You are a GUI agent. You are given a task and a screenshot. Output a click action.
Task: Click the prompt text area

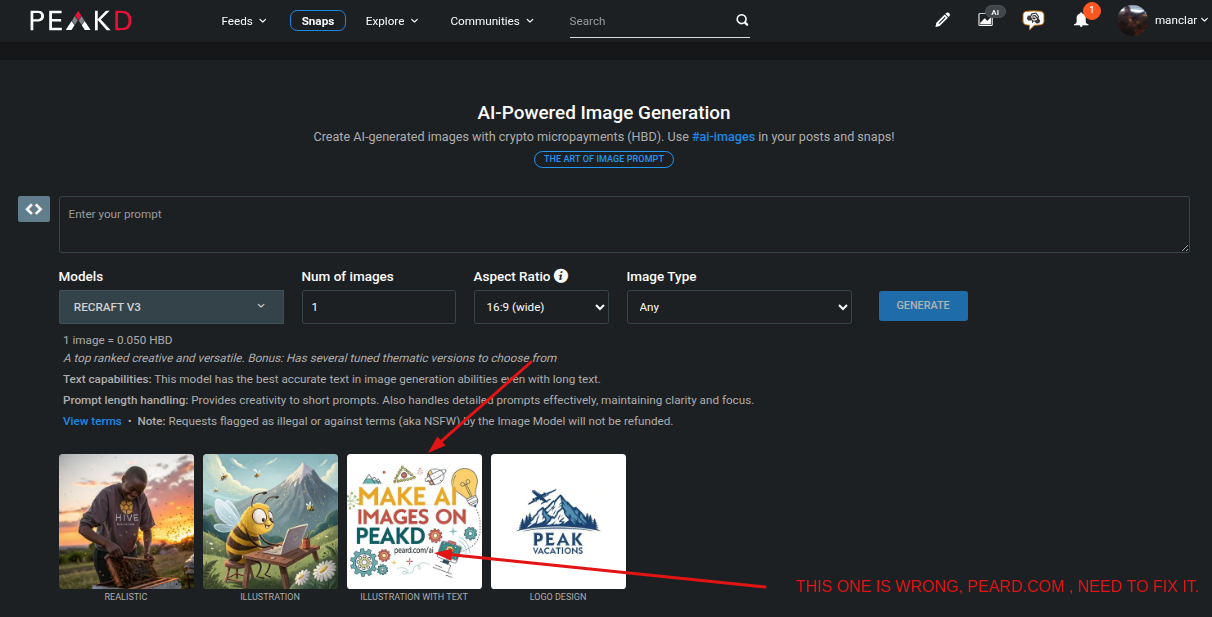click(x=624, y=224)
